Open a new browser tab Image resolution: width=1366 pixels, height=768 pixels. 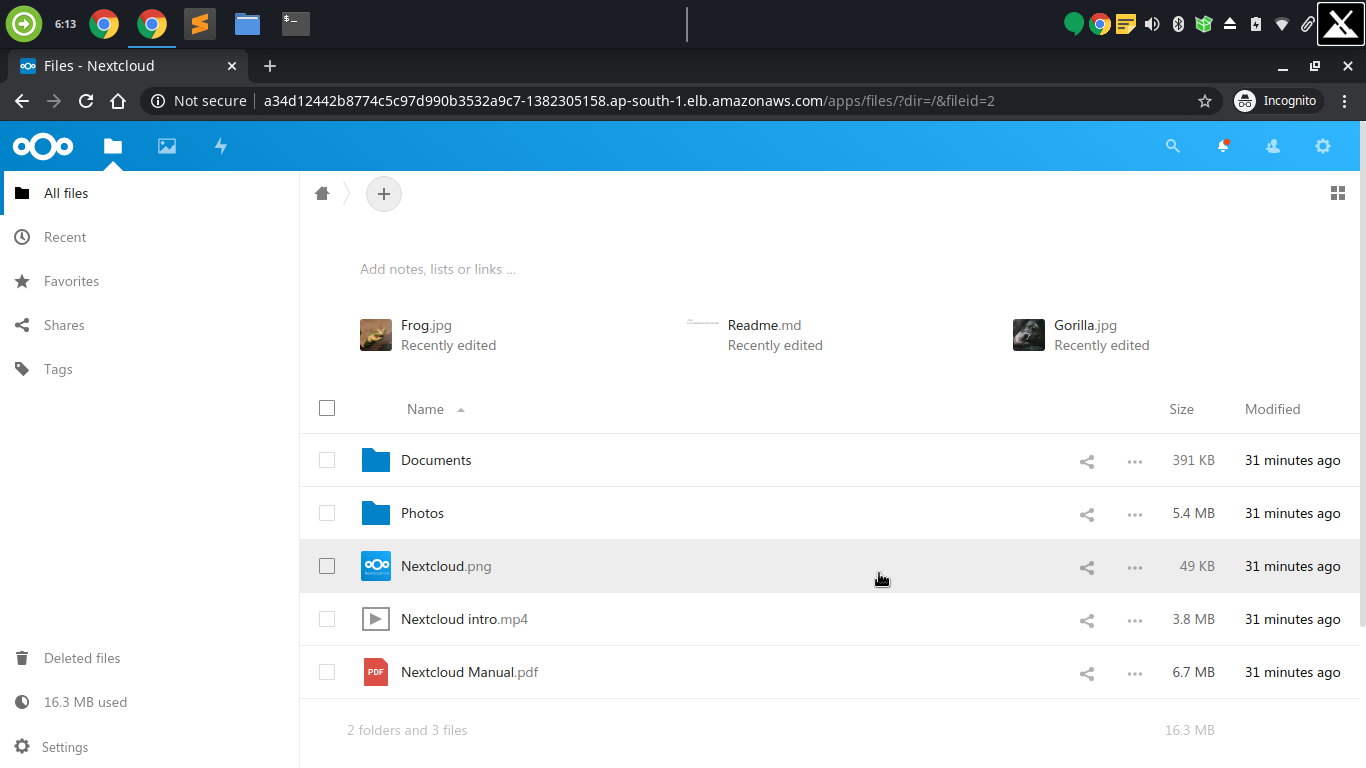click(269, 66)
